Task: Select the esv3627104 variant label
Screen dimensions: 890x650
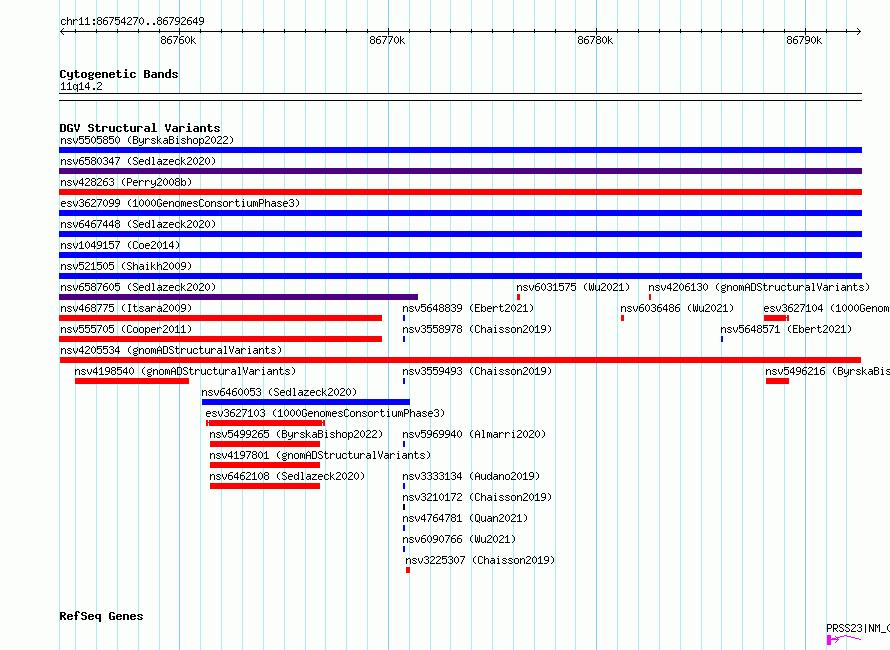Action: 826,308
